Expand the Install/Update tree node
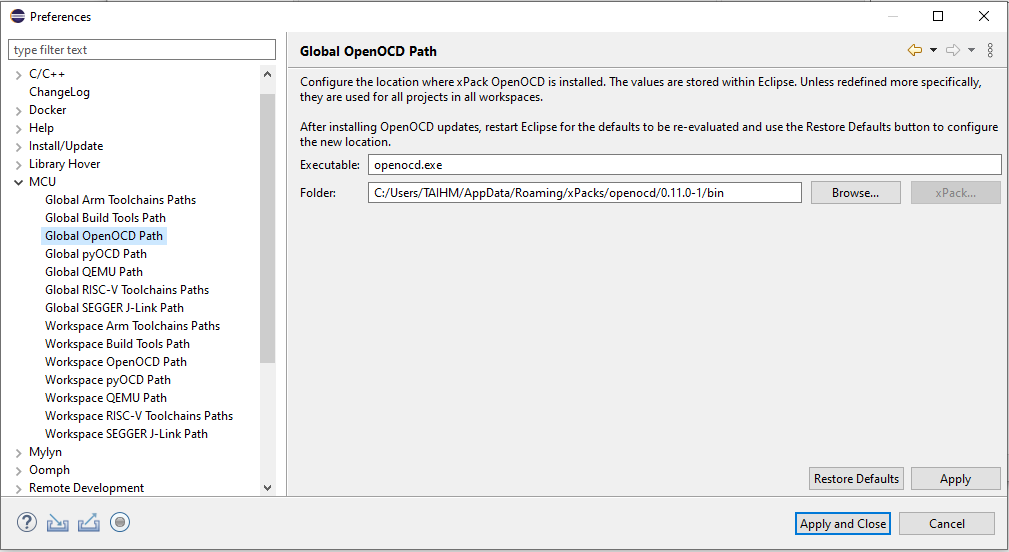 [x=18, y=147]
